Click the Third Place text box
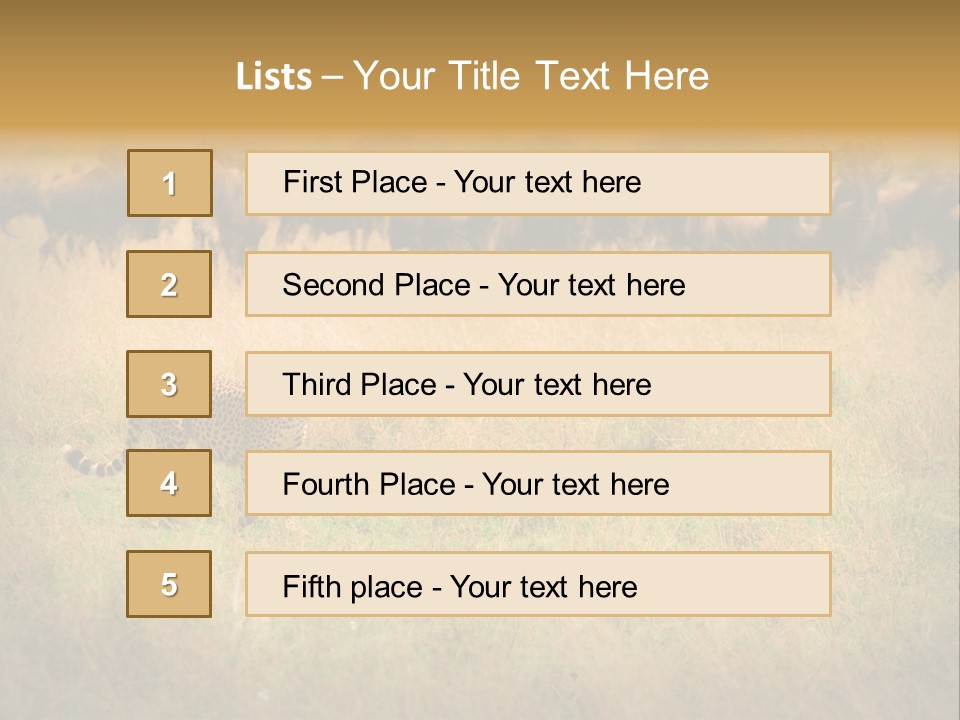960x720 pixels. coord(538,384)
